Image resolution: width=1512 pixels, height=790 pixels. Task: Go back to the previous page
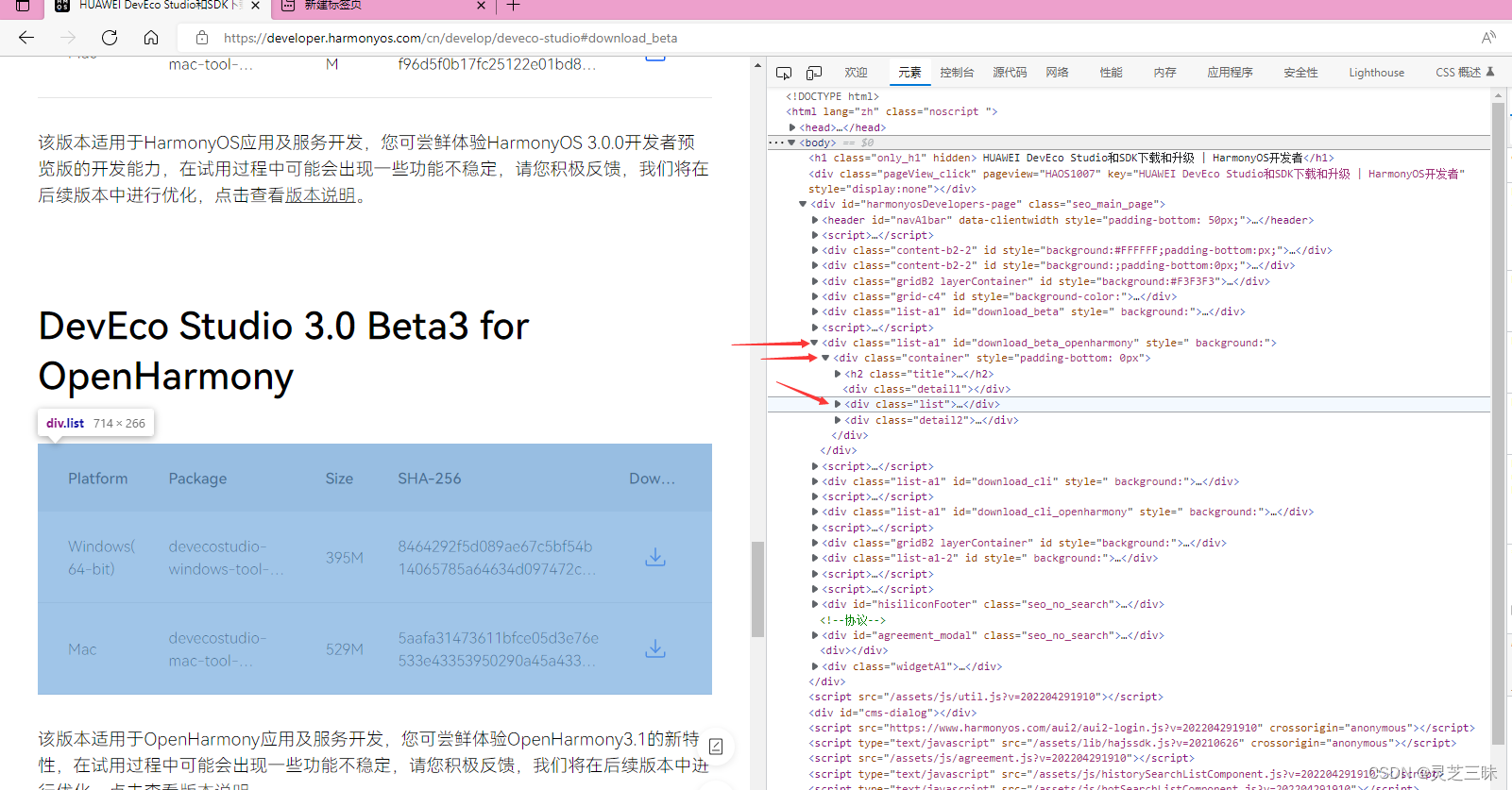pyautogui.click(x=26, y=38)
